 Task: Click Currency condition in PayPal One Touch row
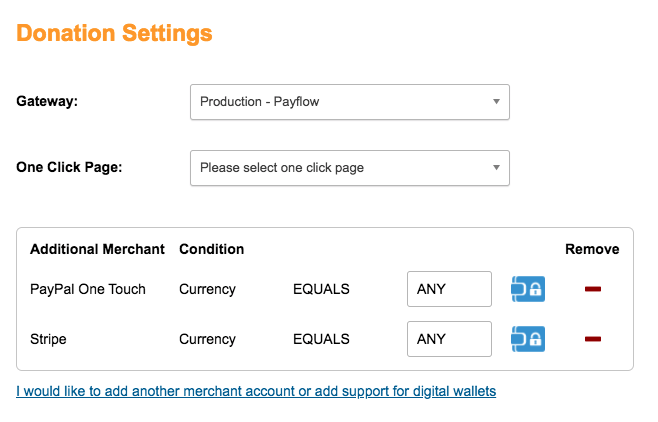[207, 289]
